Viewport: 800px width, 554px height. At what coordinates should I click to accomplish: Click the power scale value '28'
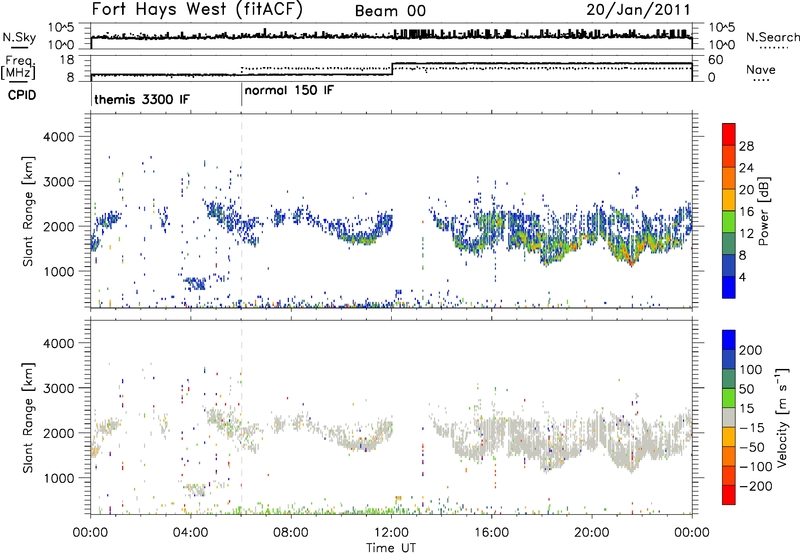746,146
